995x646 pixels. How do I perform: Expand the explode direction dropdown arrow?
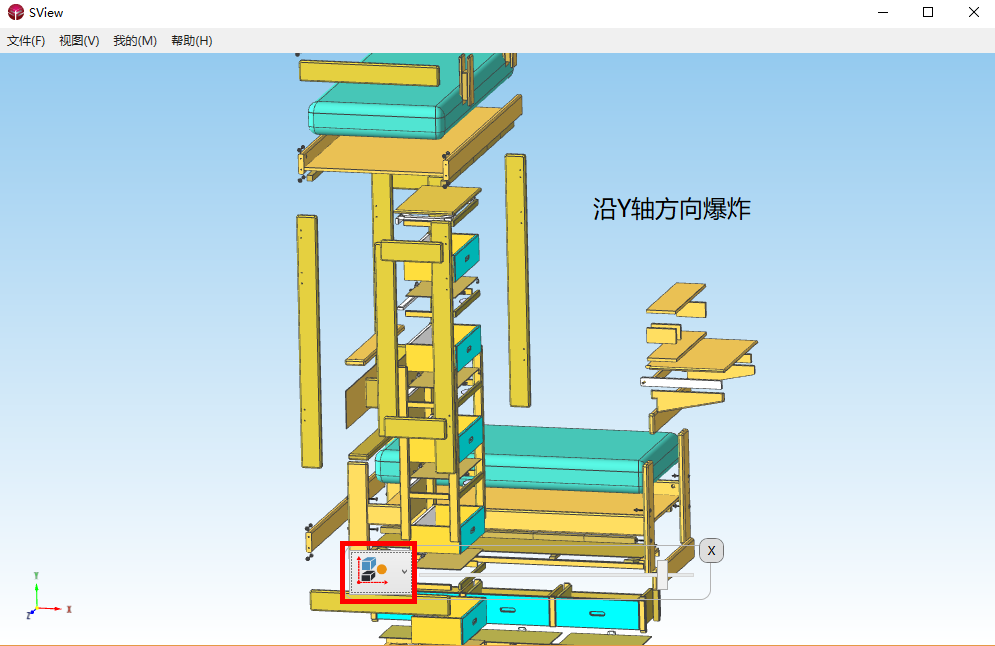pos(404,572)
